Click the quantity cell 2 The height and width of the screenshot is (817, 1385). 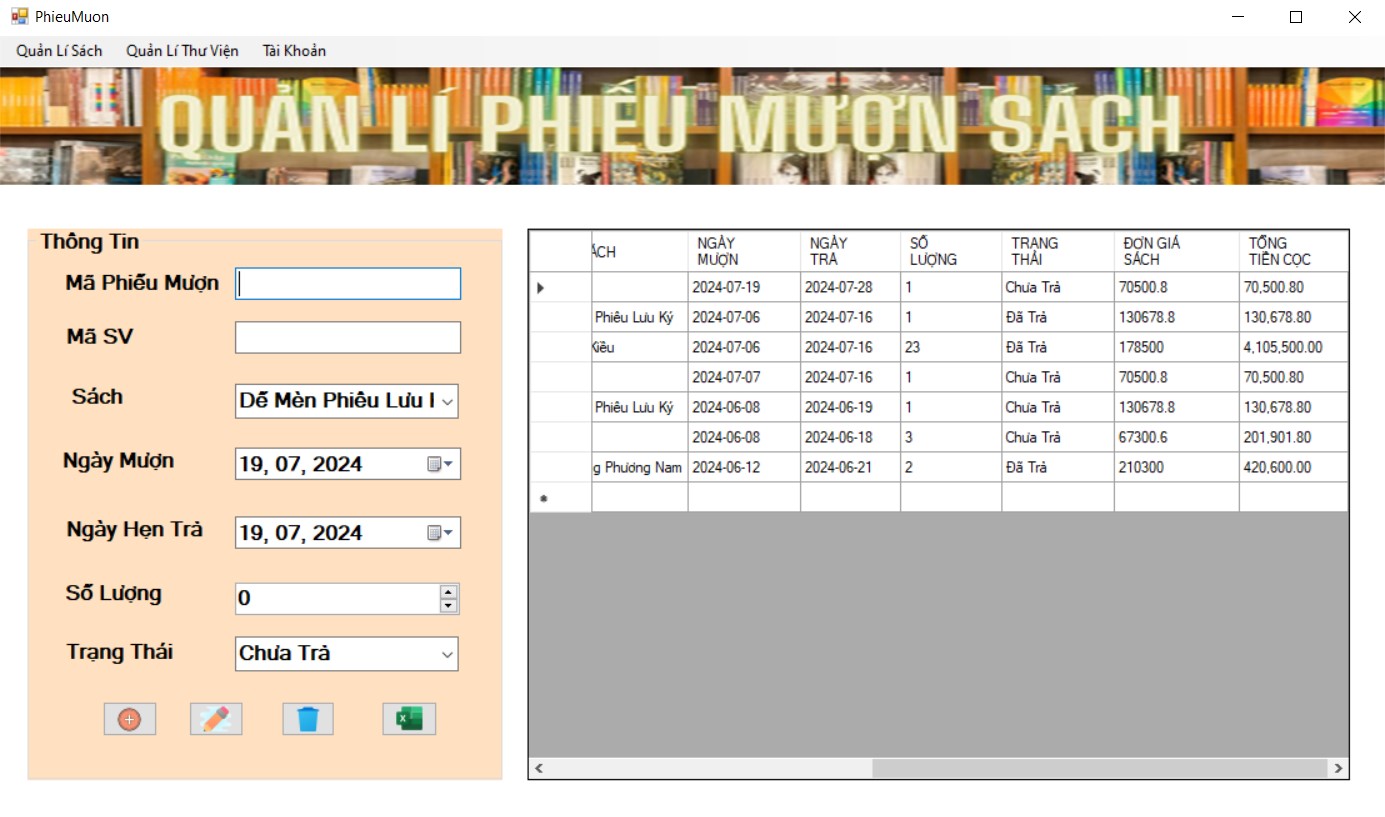951,467
